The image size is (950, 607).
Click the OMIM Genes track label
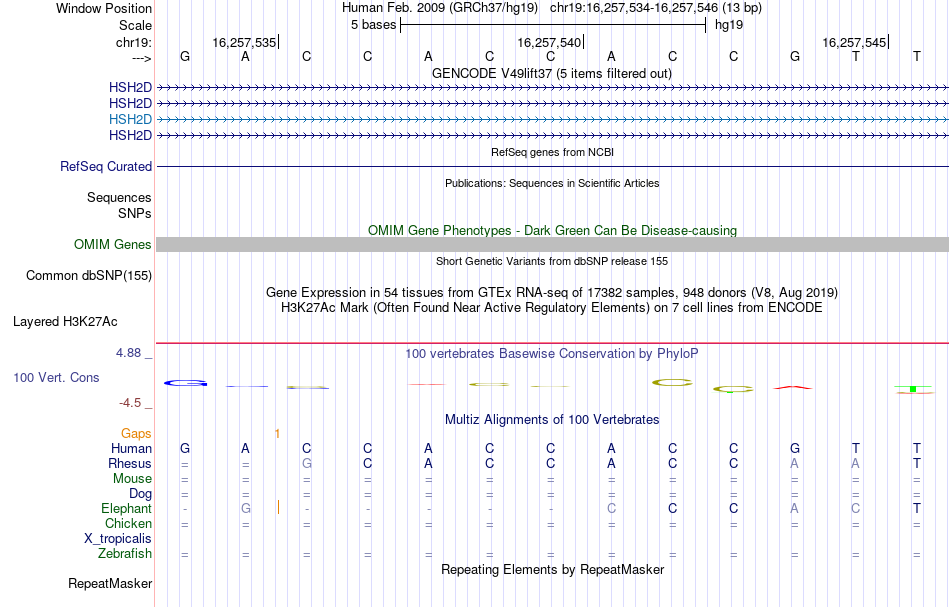[113, 245]
